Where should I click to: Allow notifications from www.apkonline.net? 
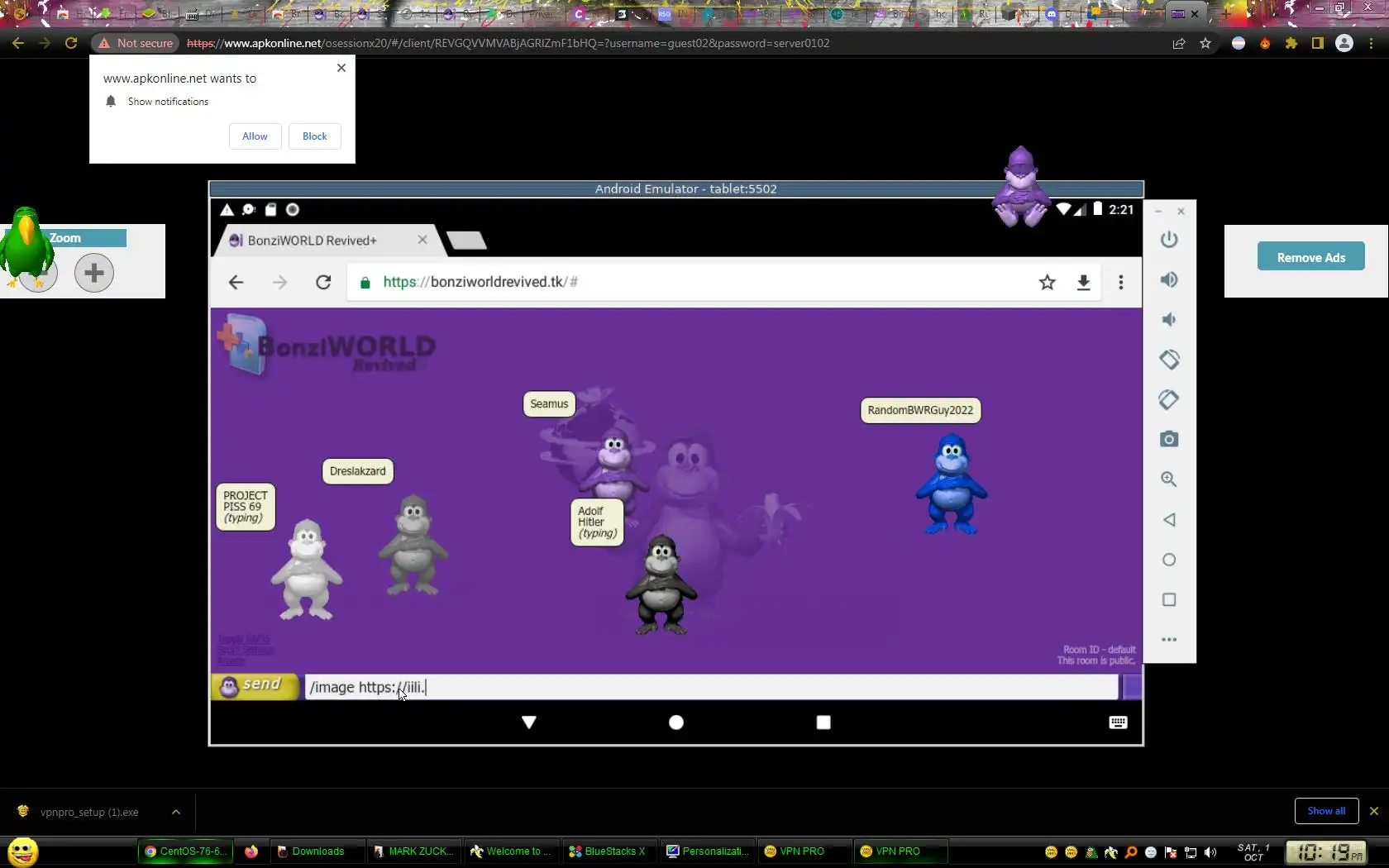tap(255, 136)
